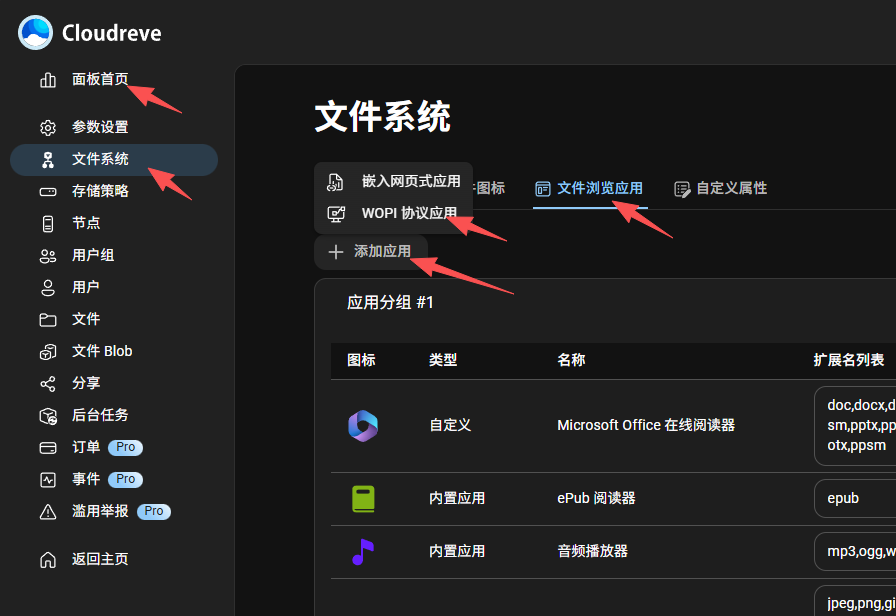Select the 后台任务 sidebar icon
The width and height of the screenshot is (896, 616).
click(x=47, y=415)
